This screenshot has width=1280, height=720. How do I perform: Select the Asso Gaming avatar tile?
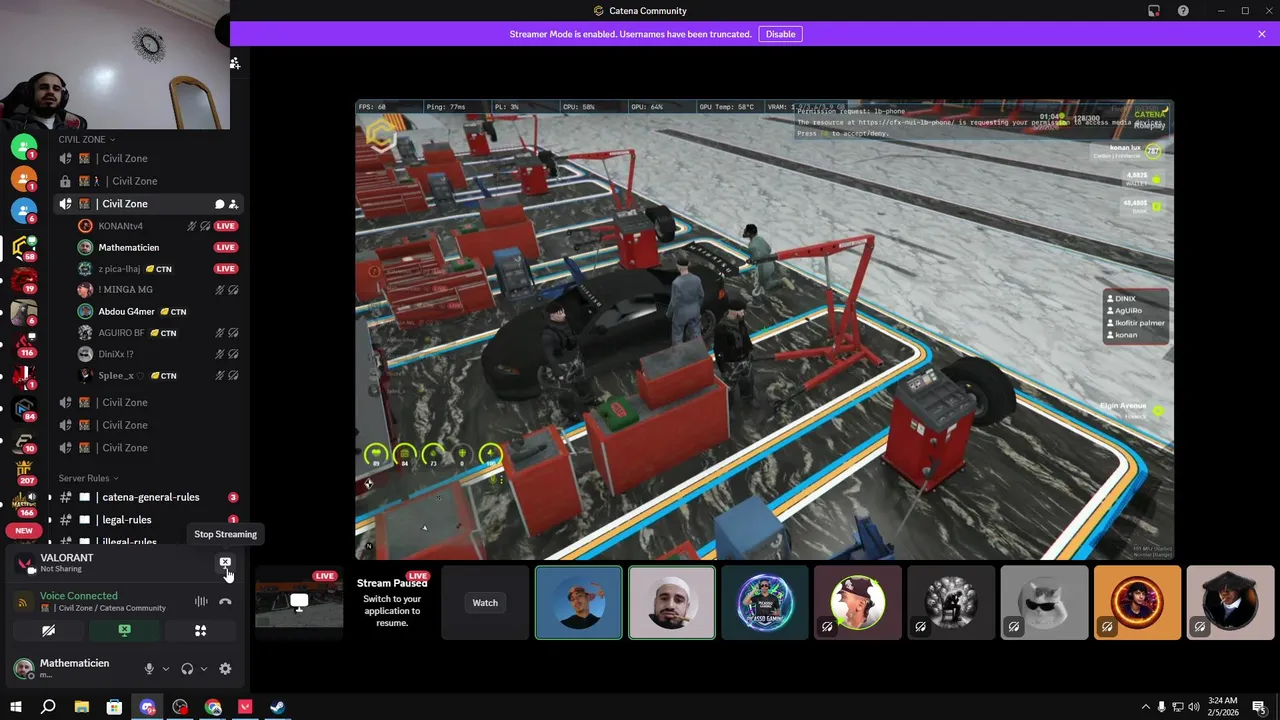pyautogui.click(x=765, y=603)
